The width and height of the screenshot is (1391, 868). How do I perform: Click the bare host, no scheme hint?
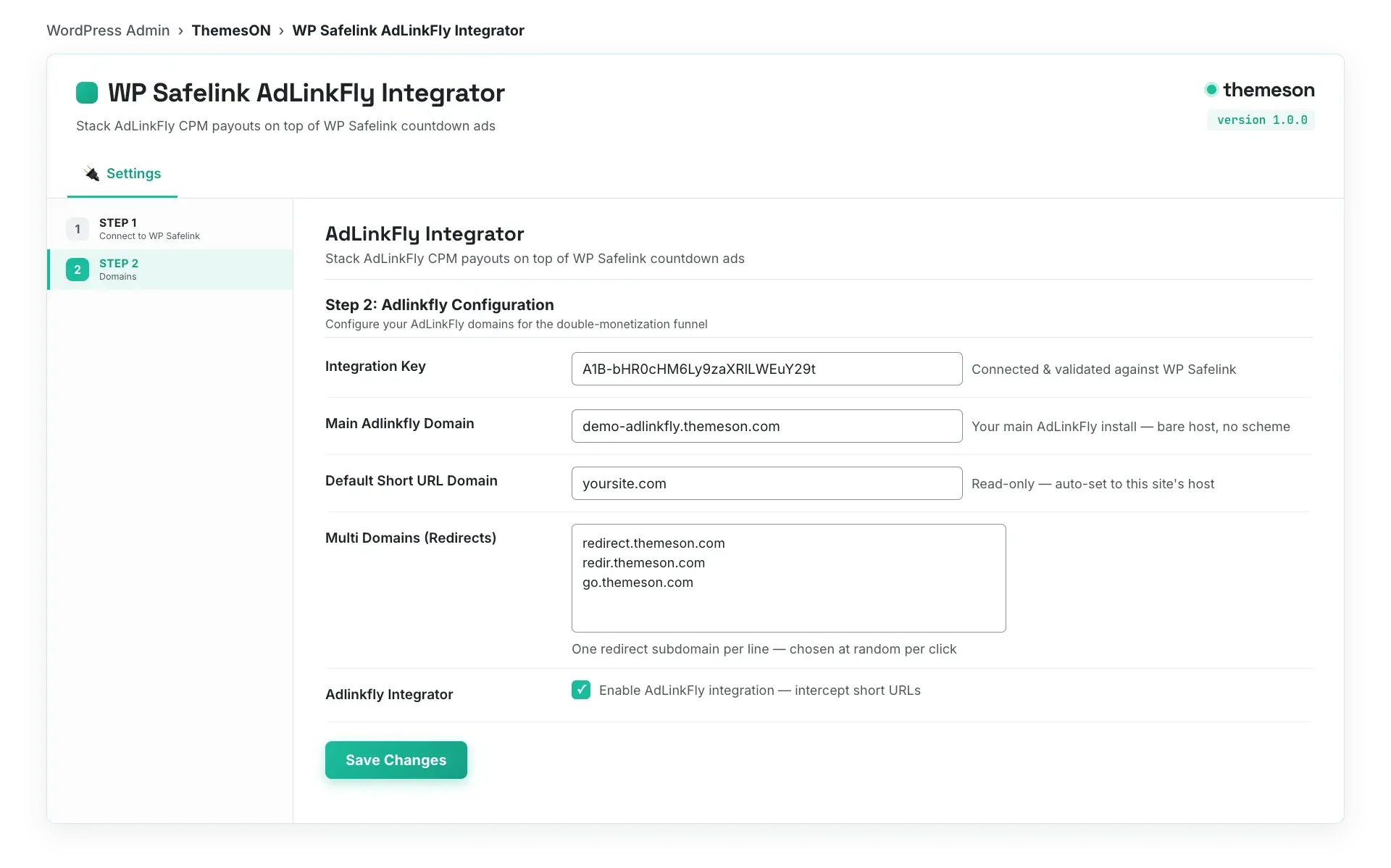click(1131, 427)
